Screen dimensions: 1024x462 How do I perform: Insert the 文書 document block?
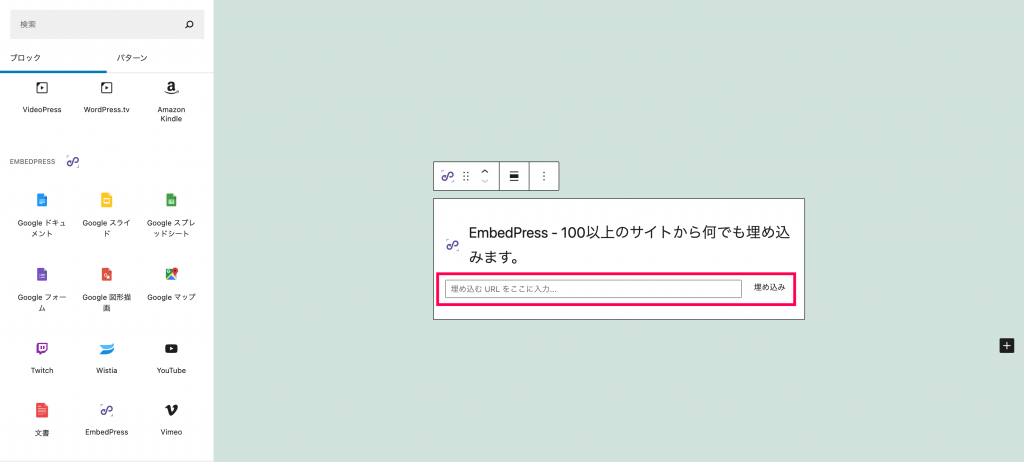click(x=42, y=420)
